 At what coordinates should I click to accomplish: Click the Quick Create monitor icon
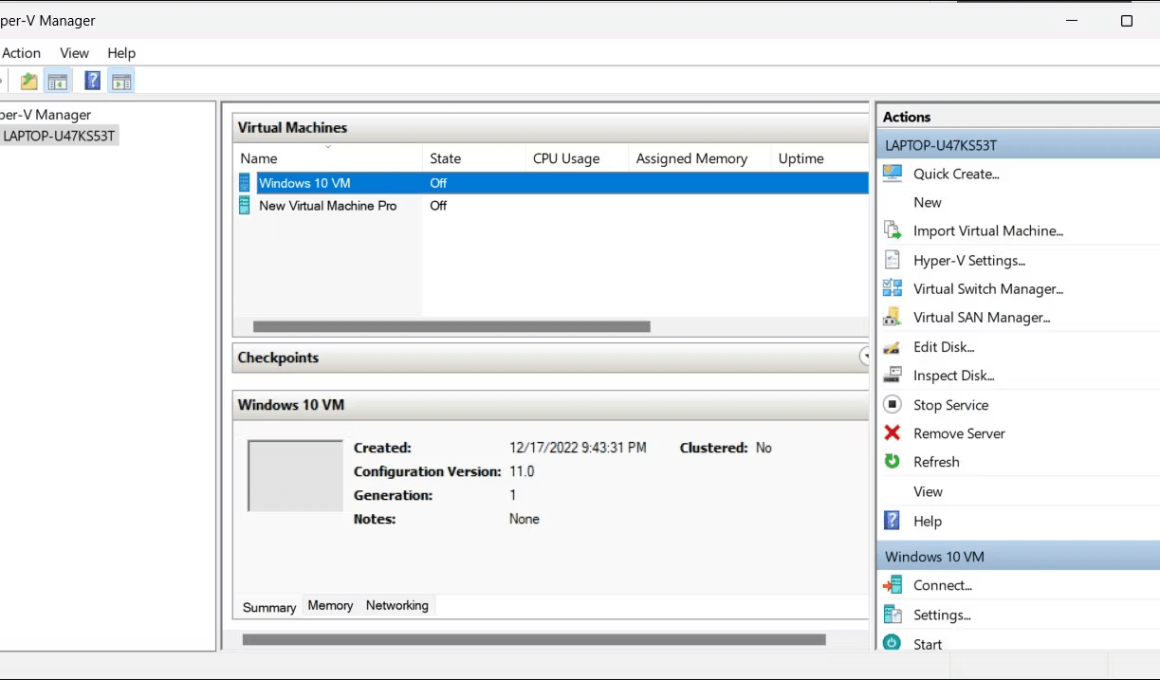click(x=892, y=173)
